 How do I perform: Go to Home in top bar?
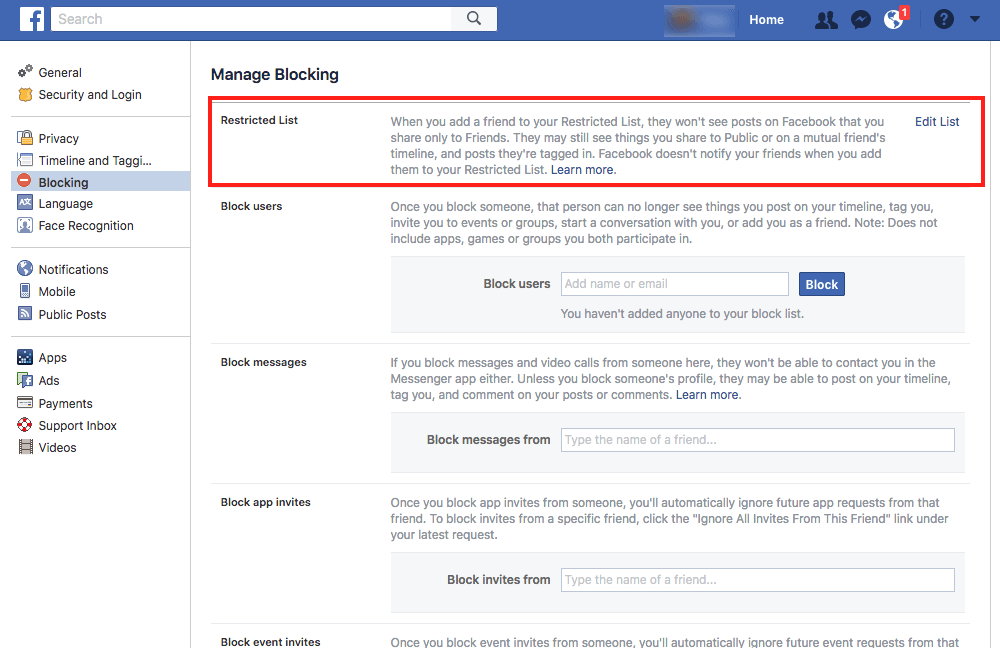coord(766,20)
